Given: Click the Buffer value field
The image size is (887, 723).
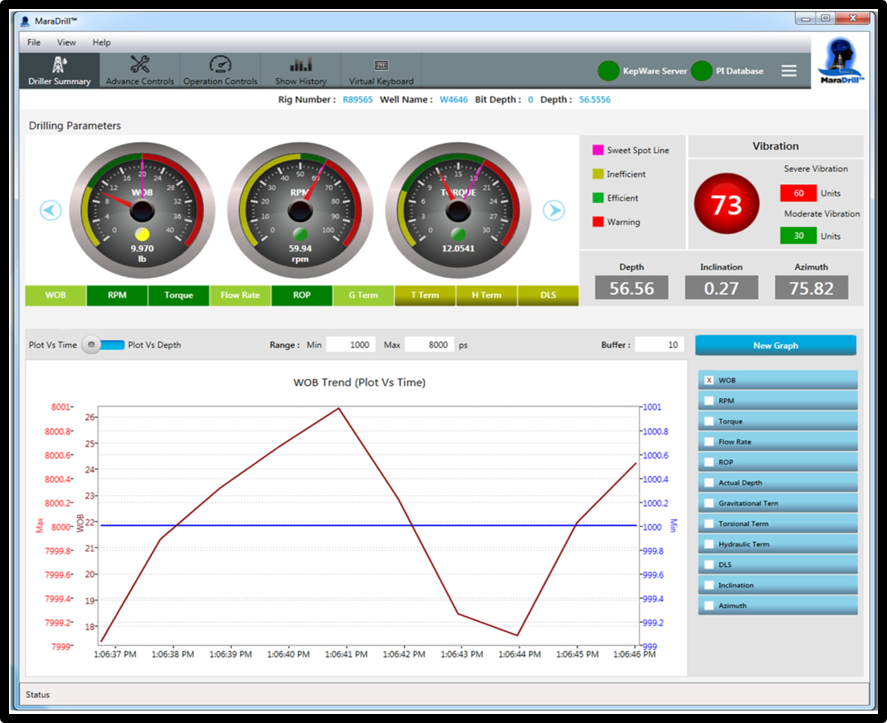Looking at the screenshot, I should [x=659, y=345].
